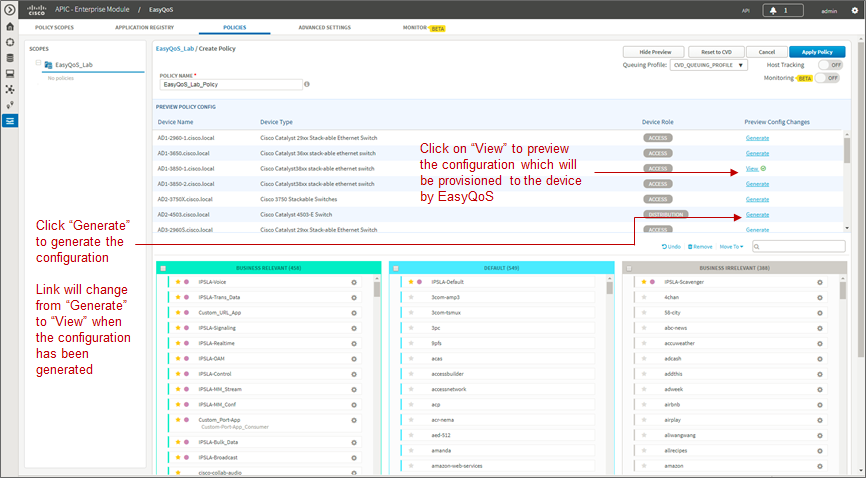
Task: Click the Hide Preview button
Action: 655,52
